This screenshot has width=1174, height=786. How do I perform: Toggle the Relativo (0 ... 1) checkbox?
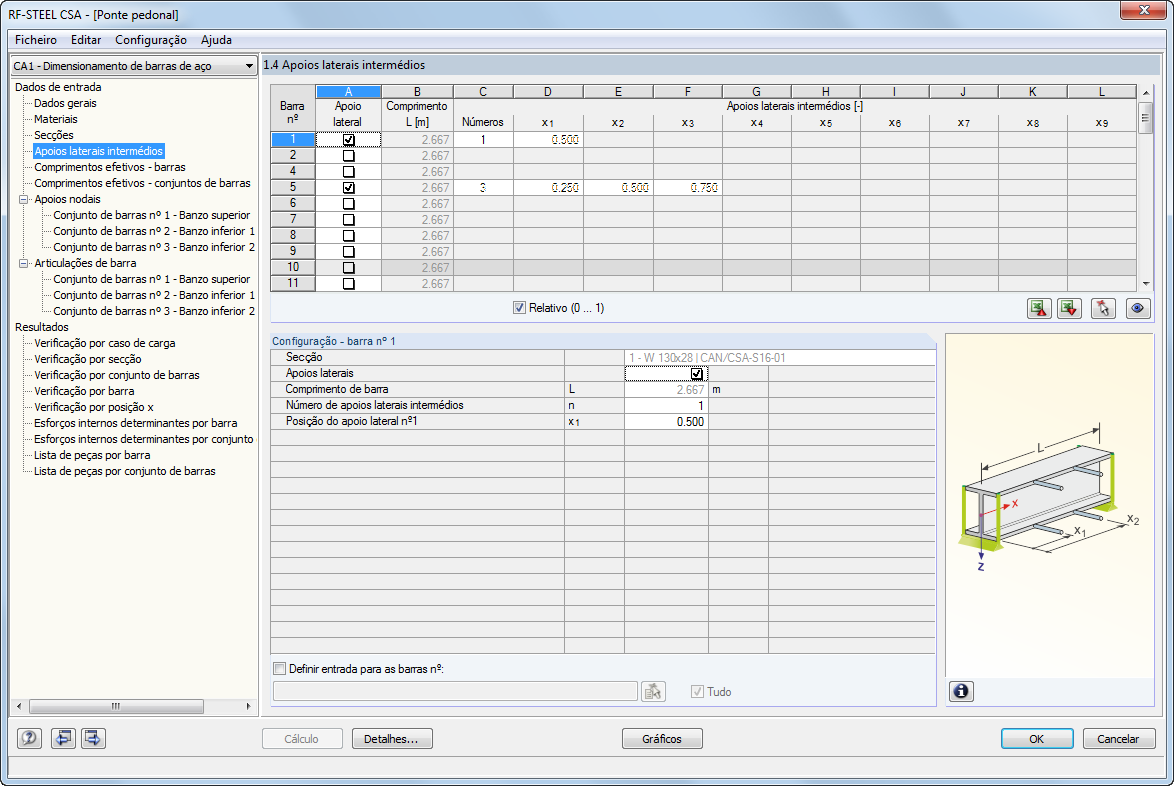[x=519, y=308]
